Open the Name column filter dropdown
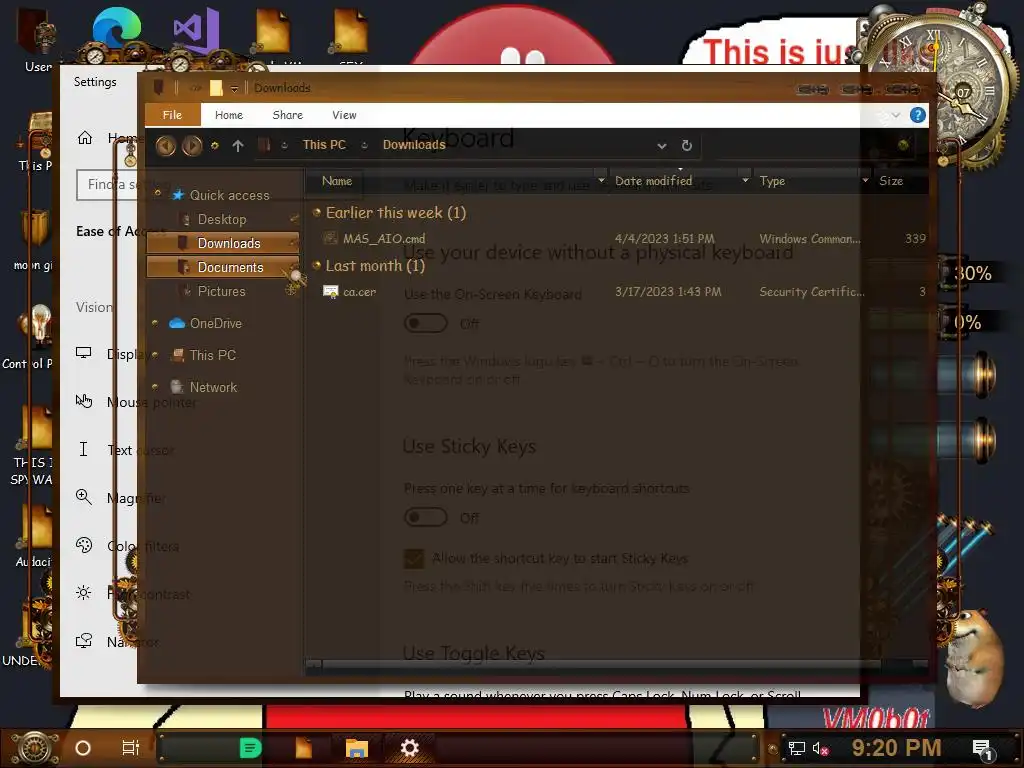This screenshot has width=1024, height=768. click(601, 181)
